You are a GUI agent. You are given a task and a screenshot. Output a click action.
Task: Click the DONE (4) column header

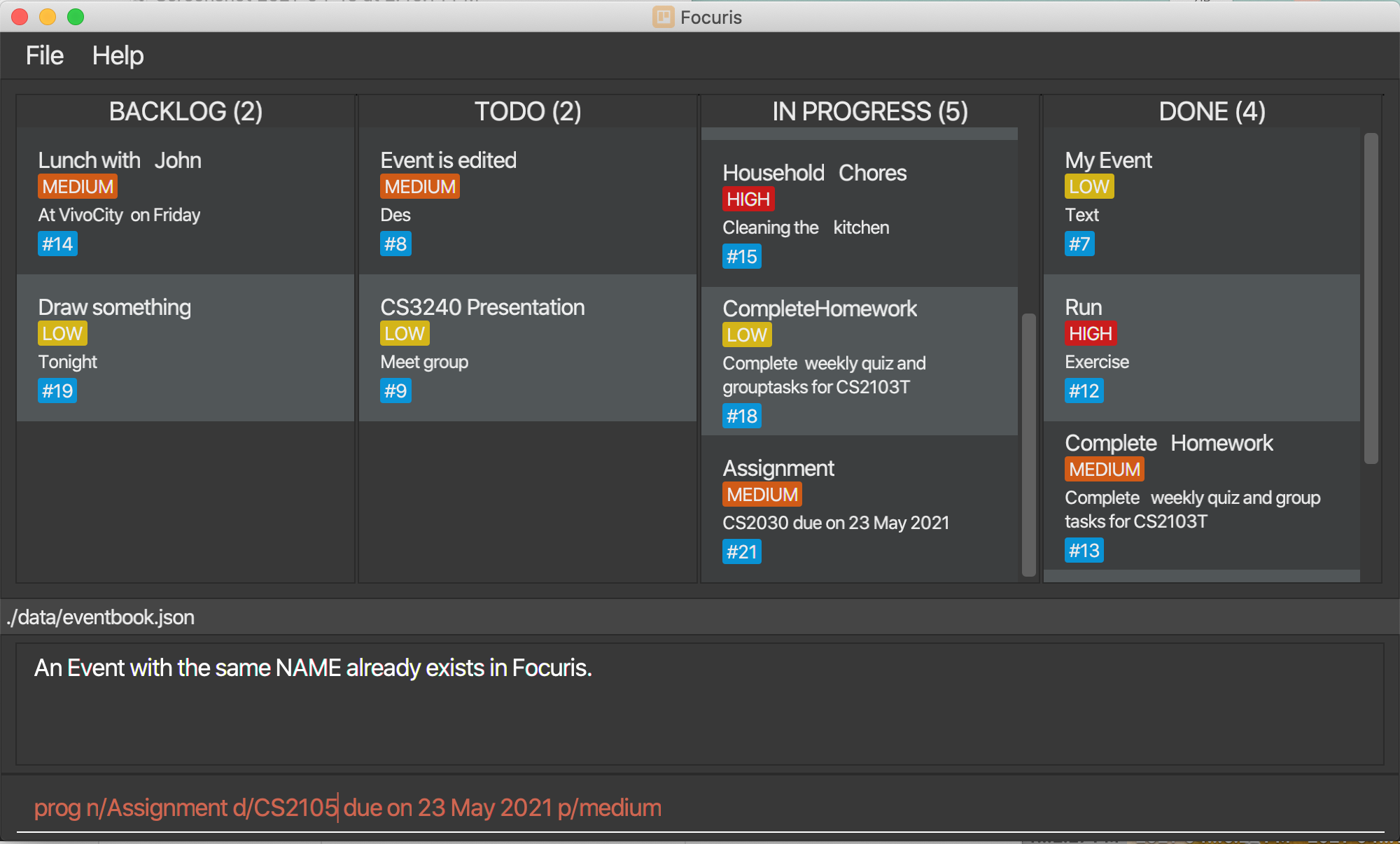[x=1212, y=111]
